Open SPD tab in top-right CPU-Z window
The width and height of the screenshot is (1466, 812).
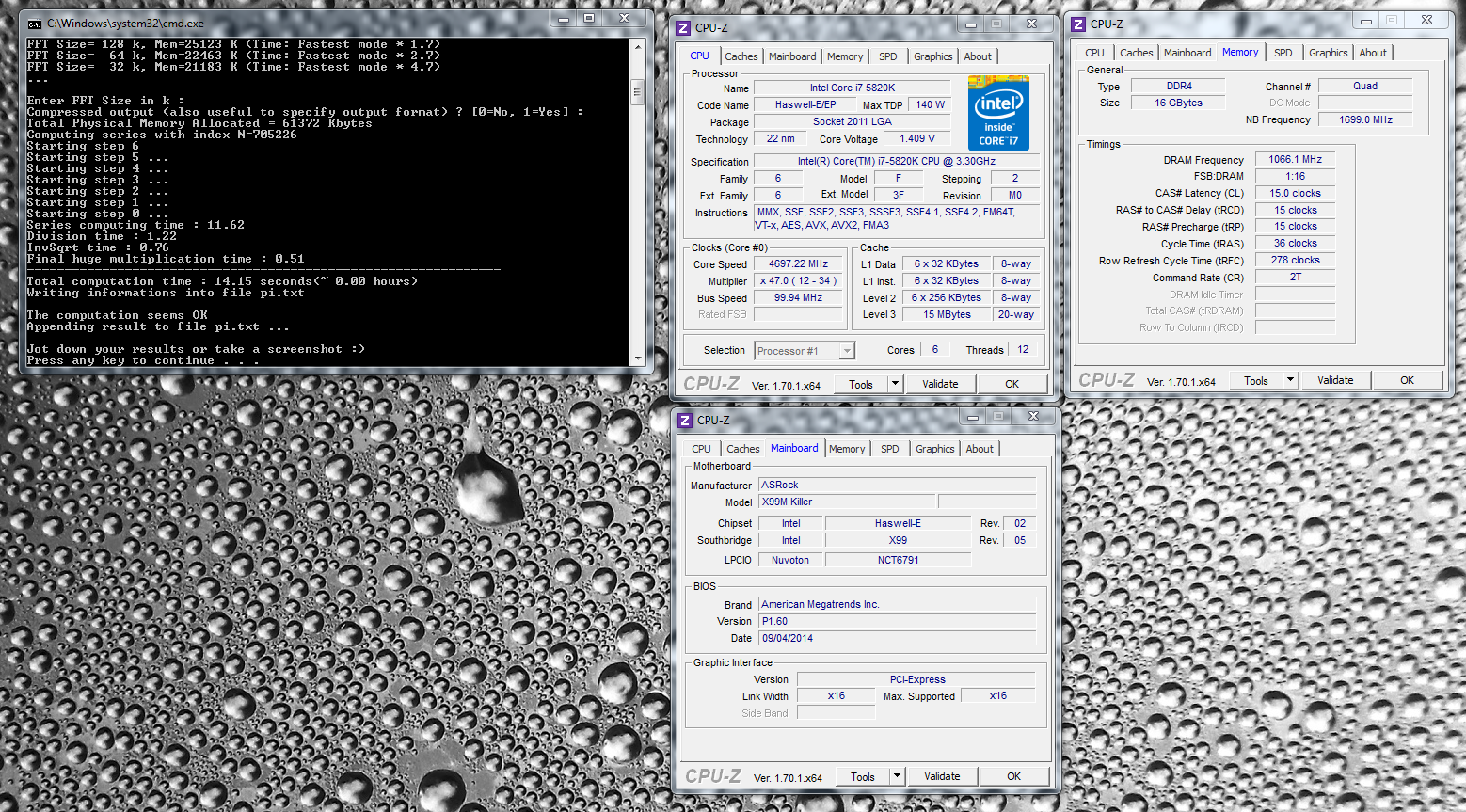coord(1283,53)
